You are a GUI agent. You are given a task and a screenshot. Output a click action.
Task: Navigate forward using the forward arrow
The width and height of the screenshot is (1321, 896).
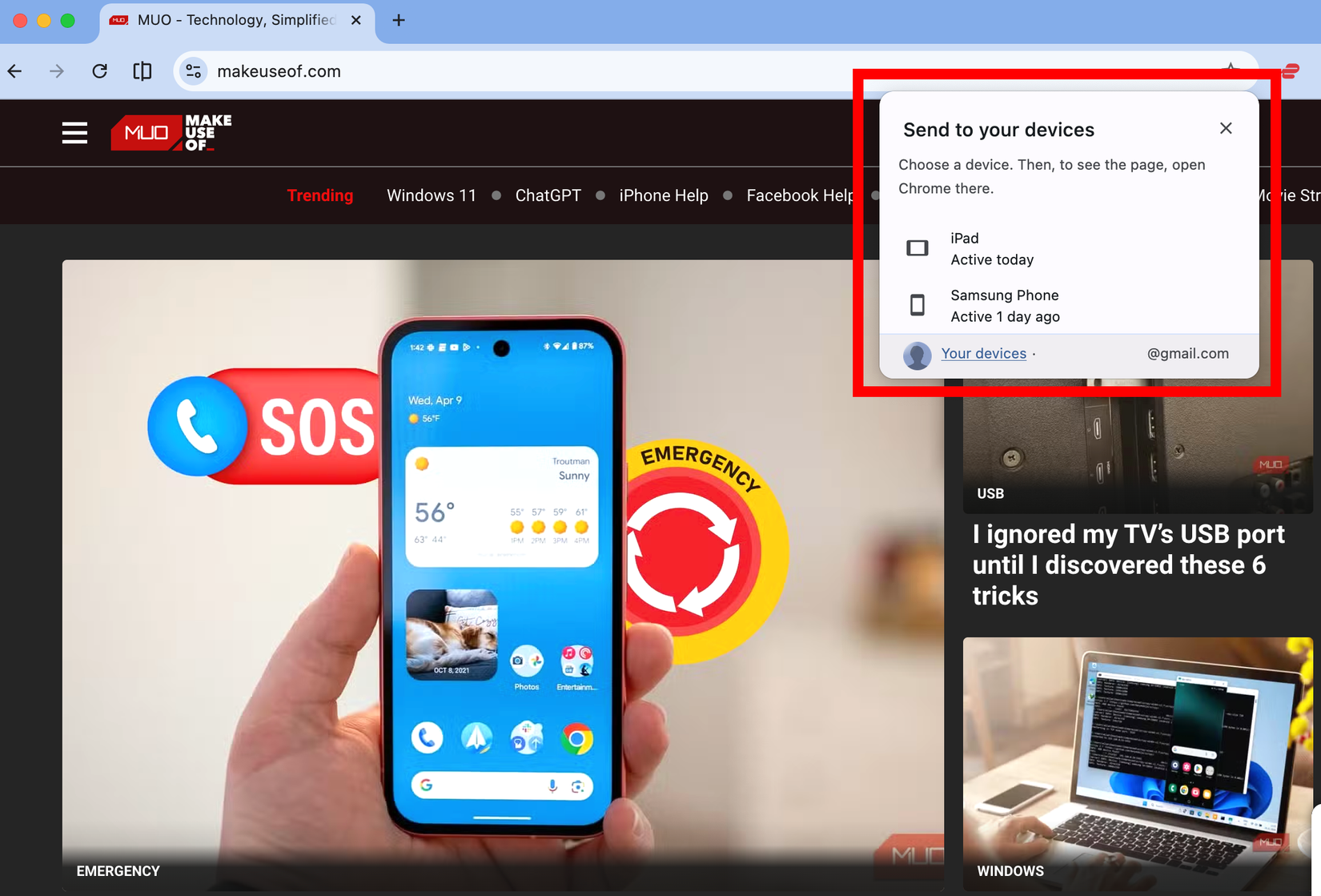click(56, 71)
